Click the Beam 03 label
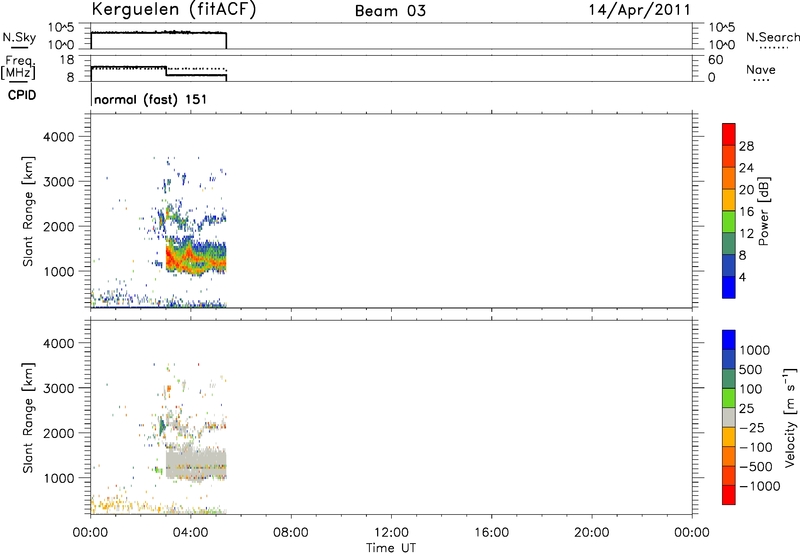 click(x=390, y=11)
